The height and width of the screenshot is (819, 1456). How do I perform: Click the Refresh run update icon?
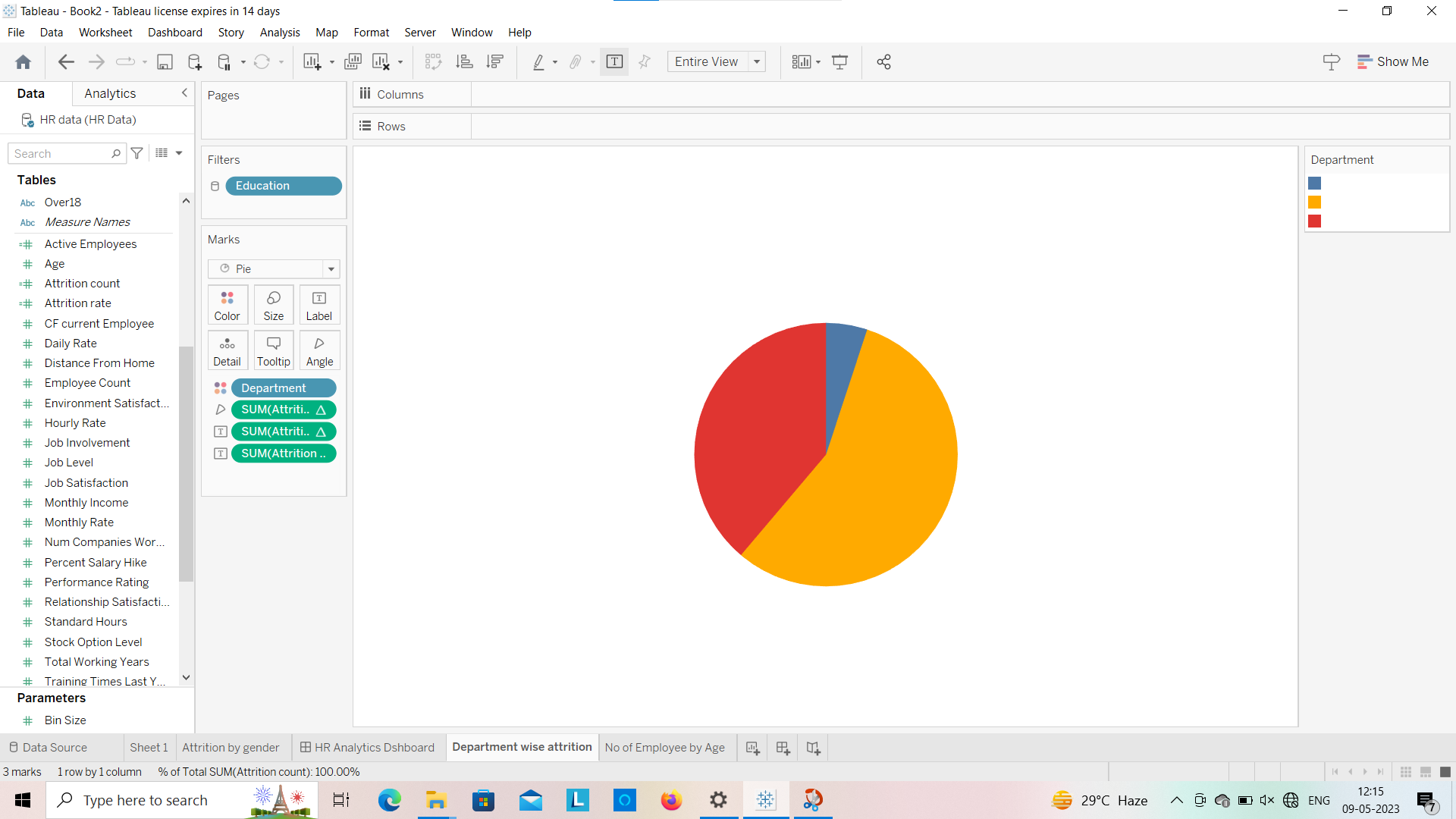pos(262,62)
